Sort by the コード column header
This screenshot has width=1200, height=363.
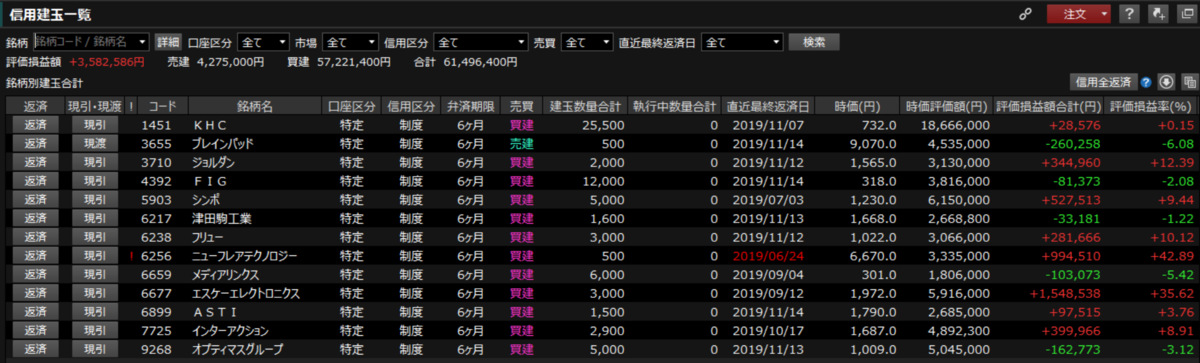point(162,106)
